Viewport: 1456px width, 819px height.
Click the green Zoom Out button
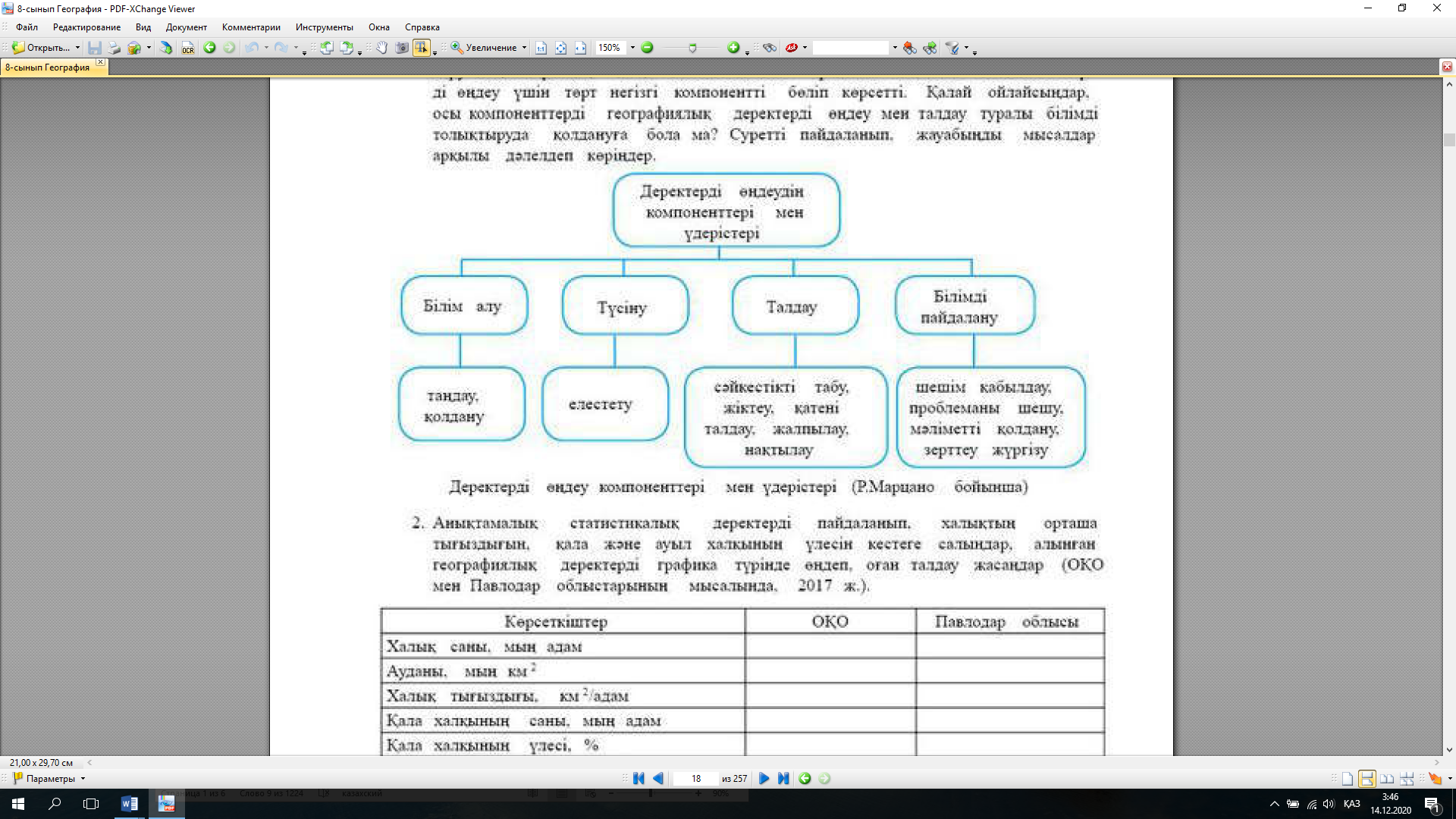click(647, 48)
